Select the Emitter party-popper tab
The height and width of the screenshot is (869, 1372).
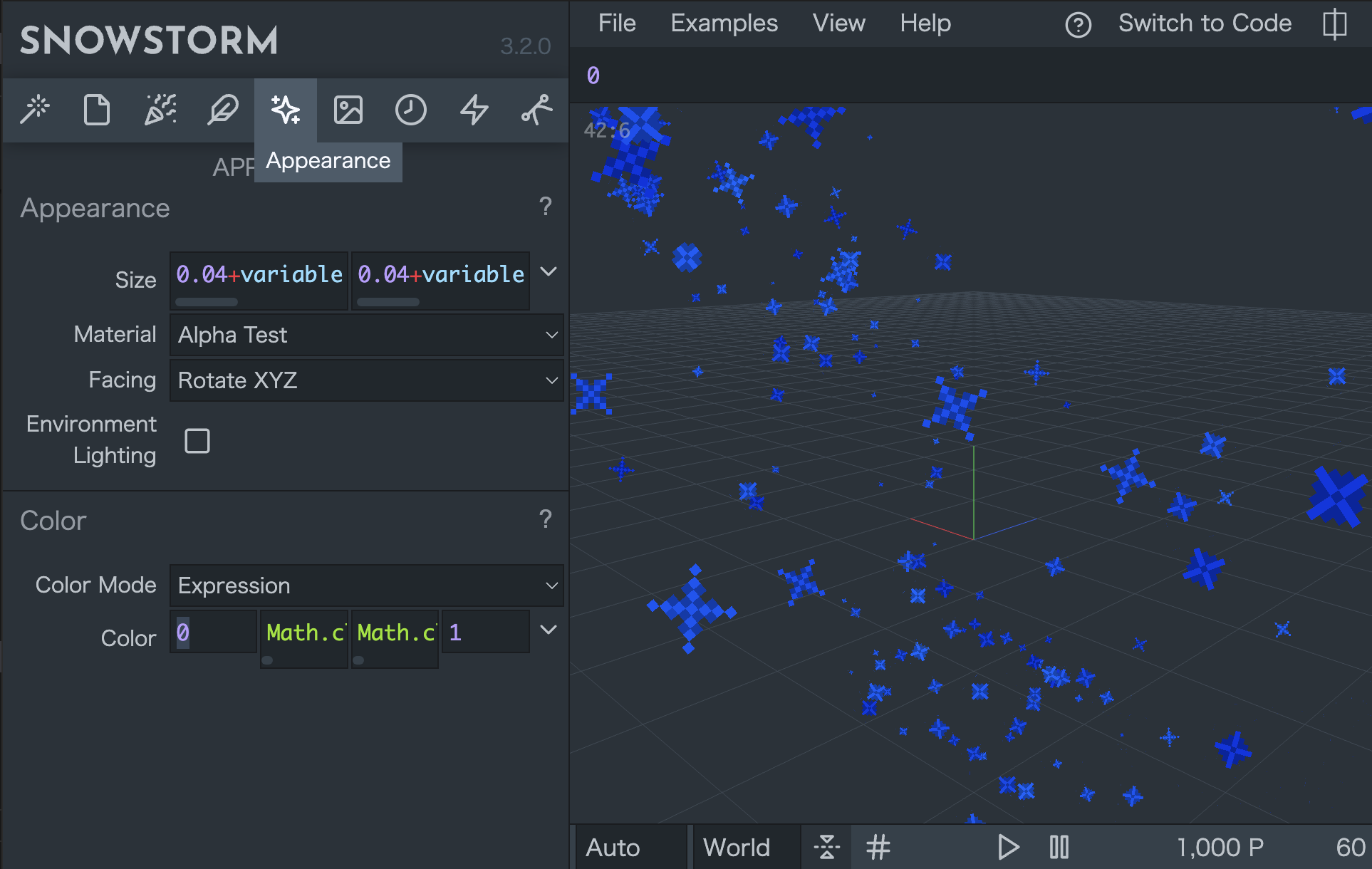coord(160,110)
